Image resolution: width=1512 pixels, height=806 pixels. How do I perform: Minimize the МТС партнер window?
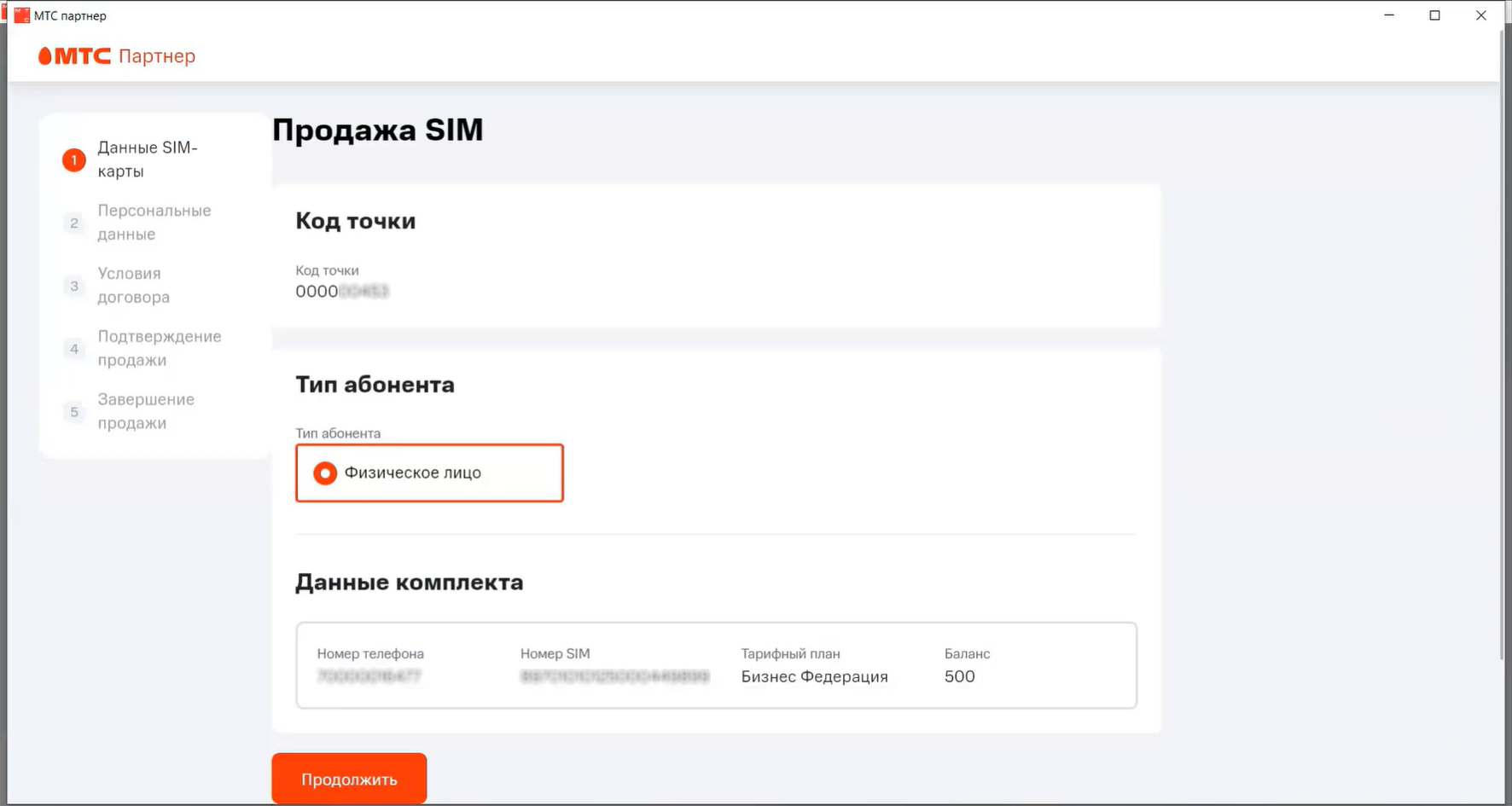1389,15
